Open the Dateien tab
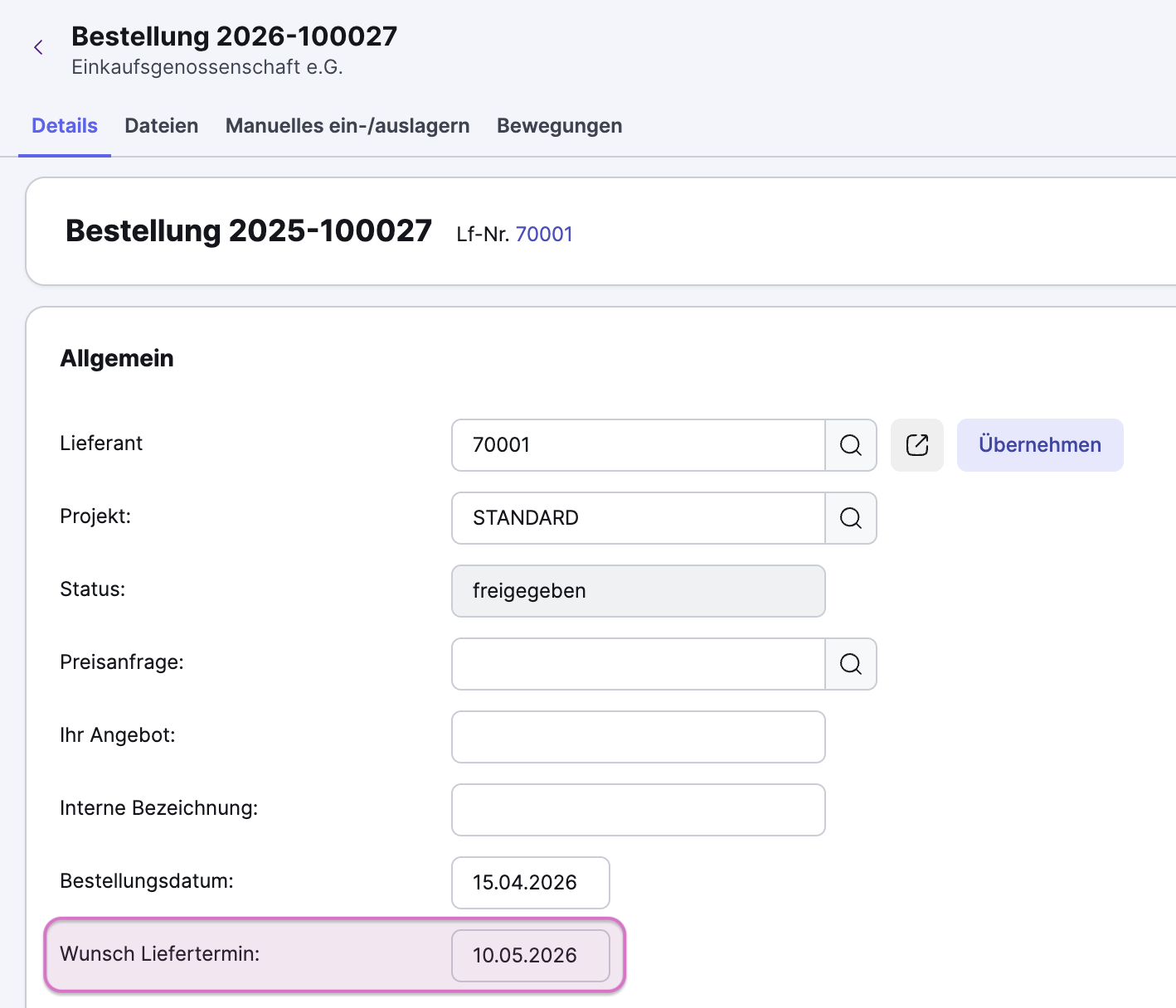The width and height of the screenshot is (1176, 1008). coord(161,126)
